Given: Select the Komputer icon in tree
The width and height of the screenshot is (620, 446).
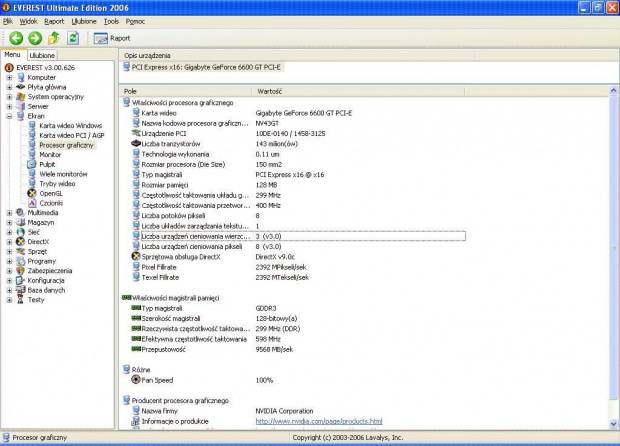Looking at the screenshot, I should pyautogui.click(x=21, y=77).
